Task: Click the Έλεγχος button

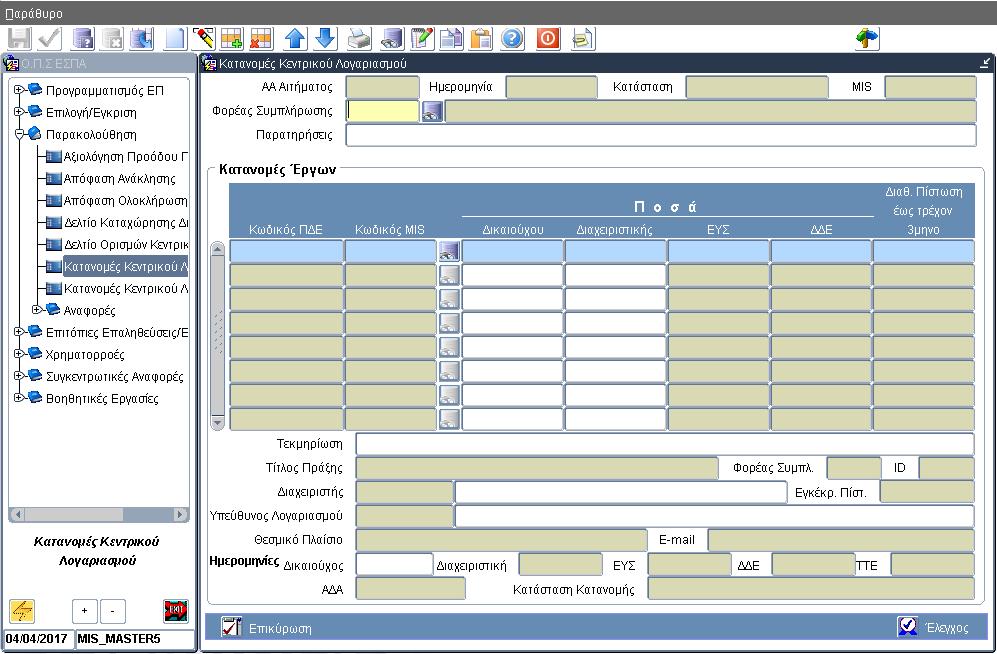Action: tap(933, 627)
